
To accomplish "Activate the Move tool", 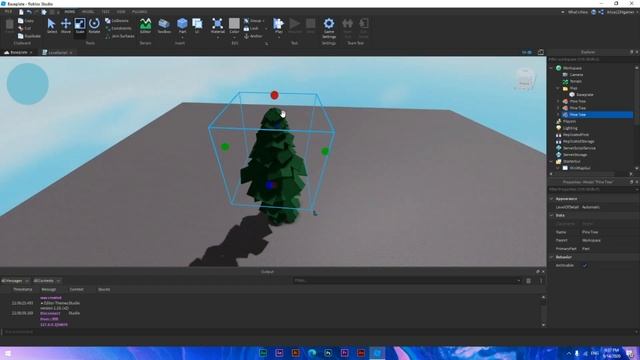I will pyautogui.click(x=66, y=26).
